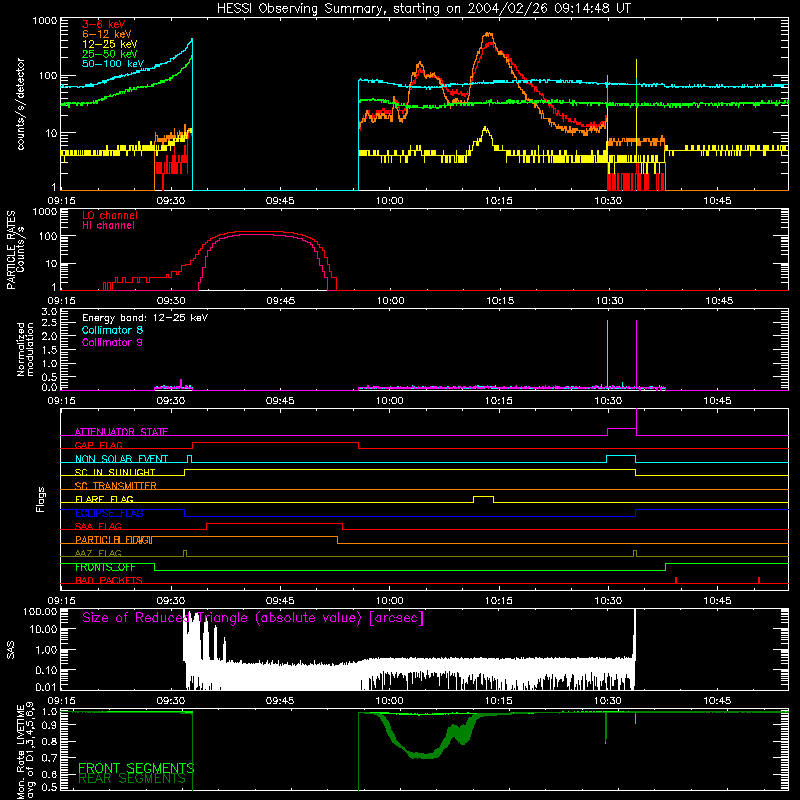
Task: Click the SC_IN_SUNLIGHT flag label
Action: coord(115,472)
